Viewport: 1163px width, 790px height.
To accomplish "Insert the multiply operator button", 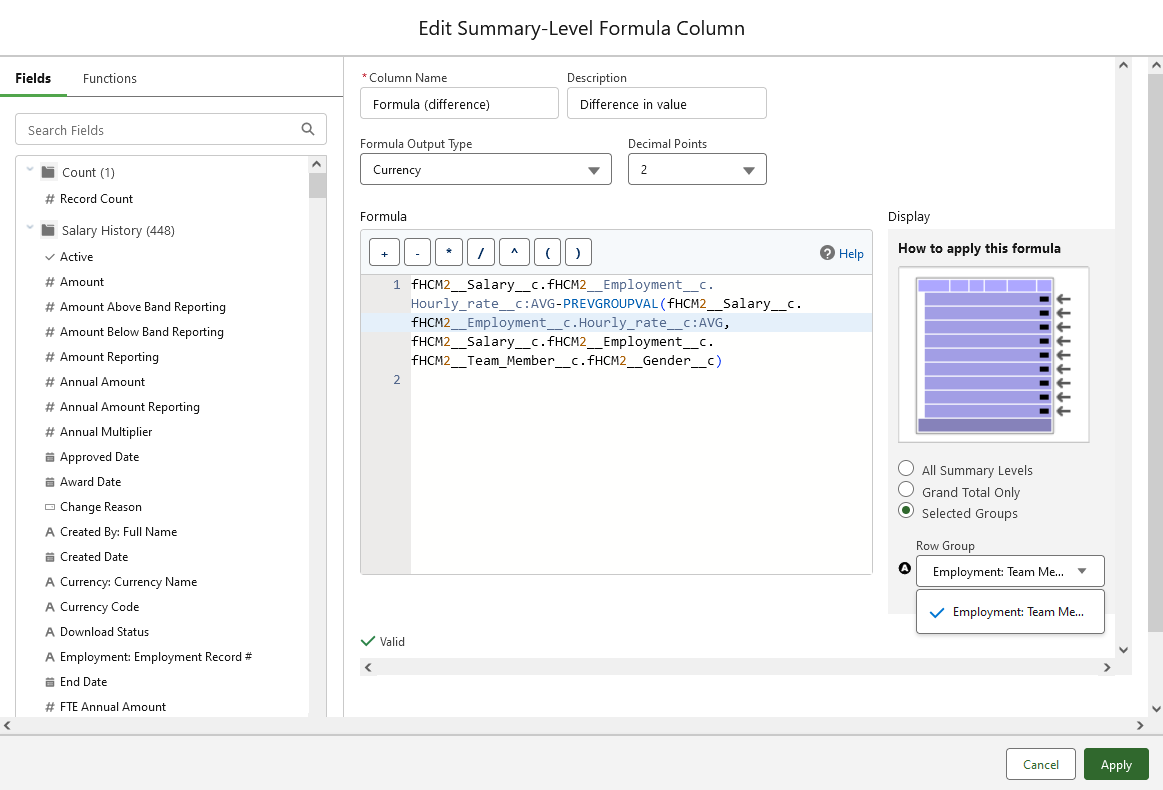I will point(449,253).
